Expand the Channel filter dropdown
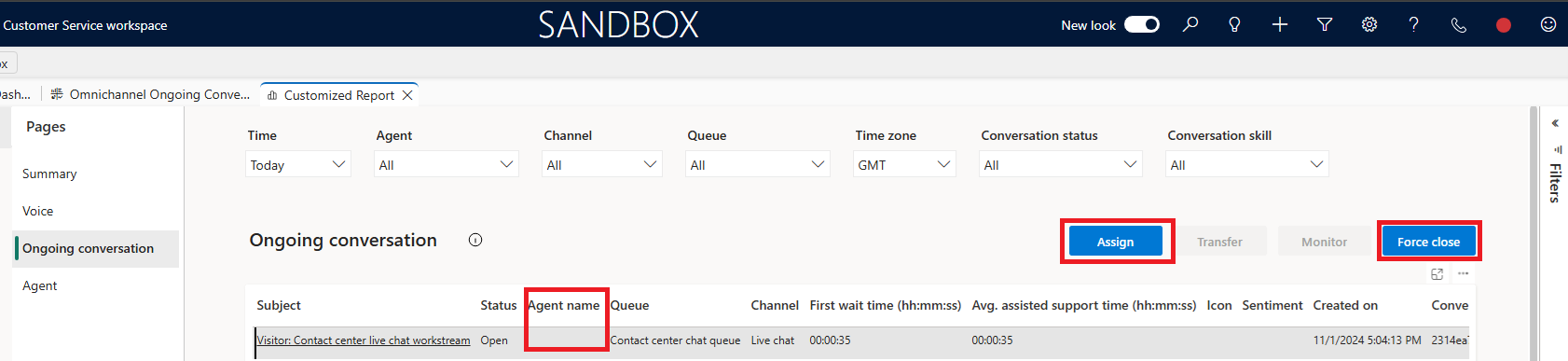The width and height of the screenshot is (1568, 361). (x=602, y=164)
